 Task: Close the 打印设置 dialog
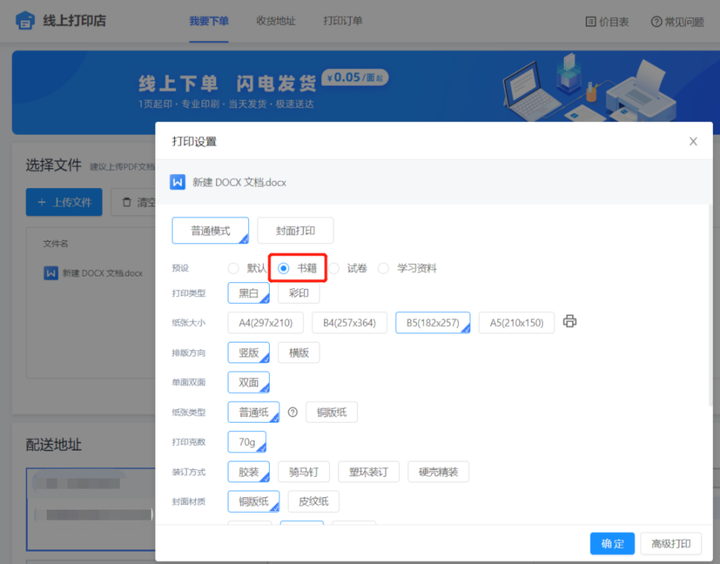[x=693, y=141]
